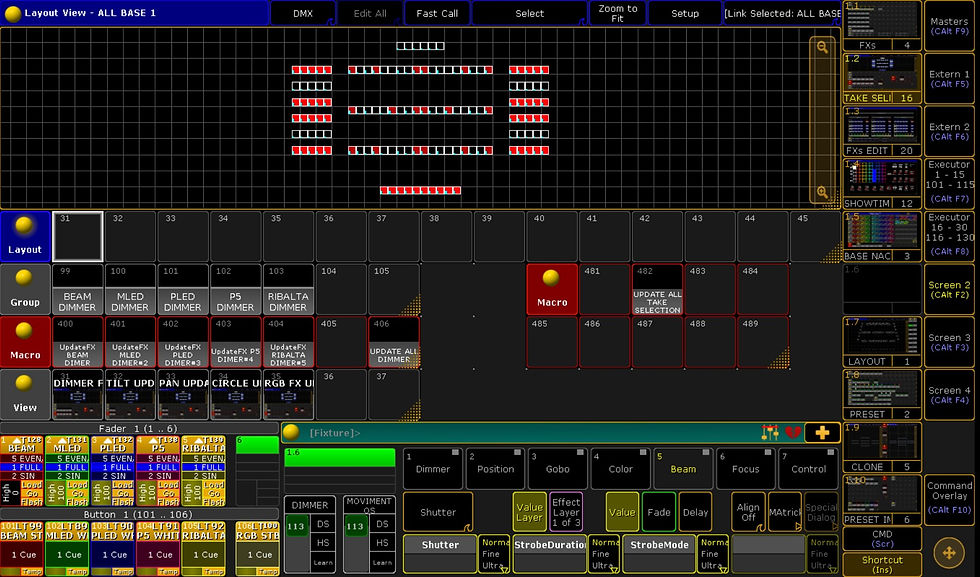The height and width of the screenshot is (577, 980).
Task: Click the broken heart icon on command line
Action: click(x=793, y=433)
